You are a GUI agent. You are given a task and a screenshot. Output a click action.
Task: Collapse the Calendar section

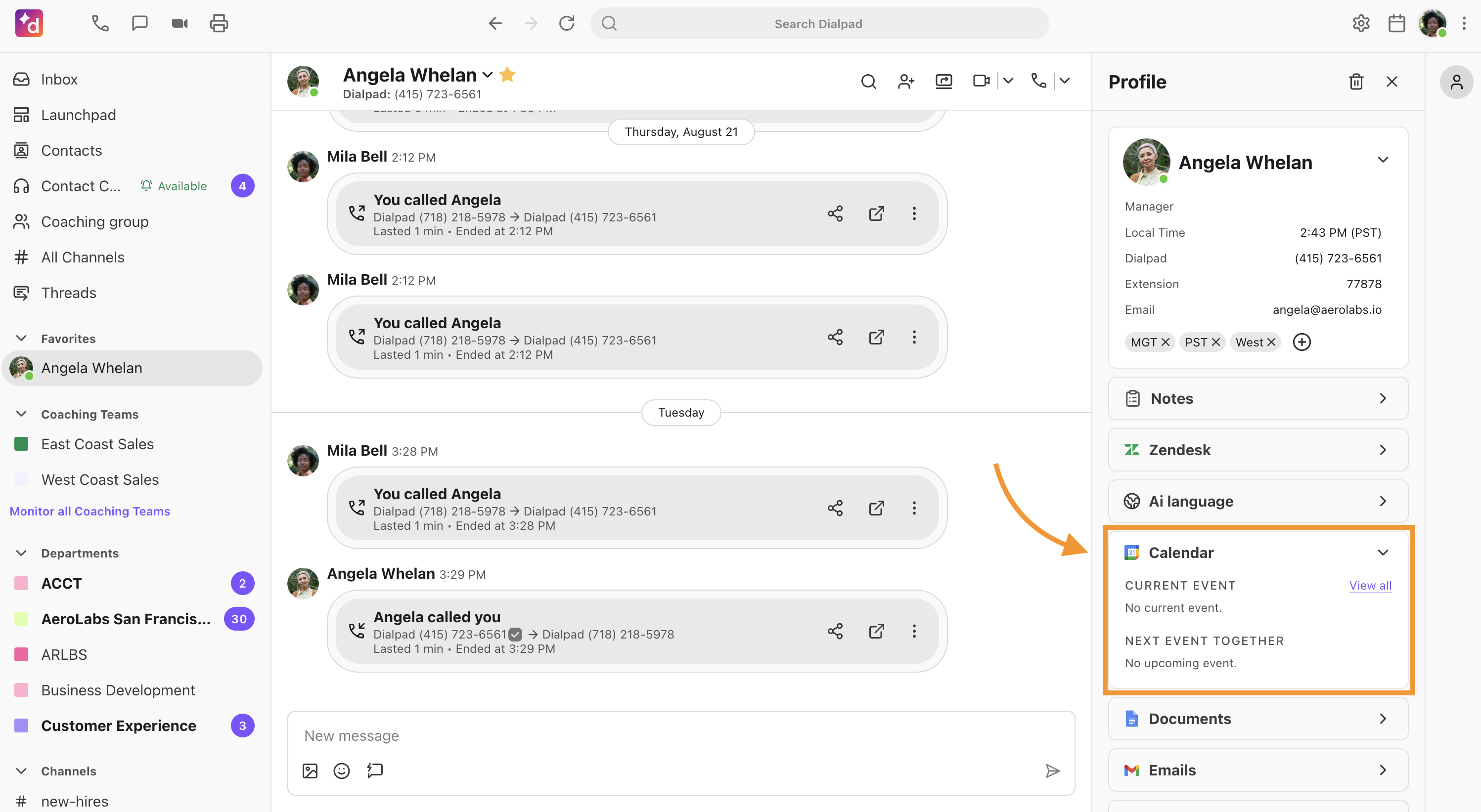tap(1383, 553)
